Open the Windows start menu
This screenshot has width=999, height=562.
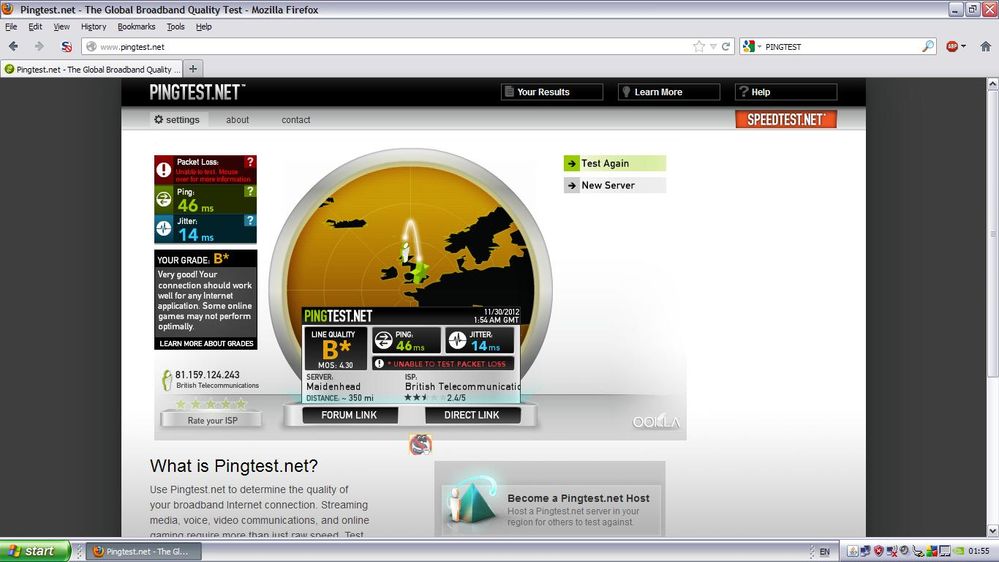[x=35, y=551]
